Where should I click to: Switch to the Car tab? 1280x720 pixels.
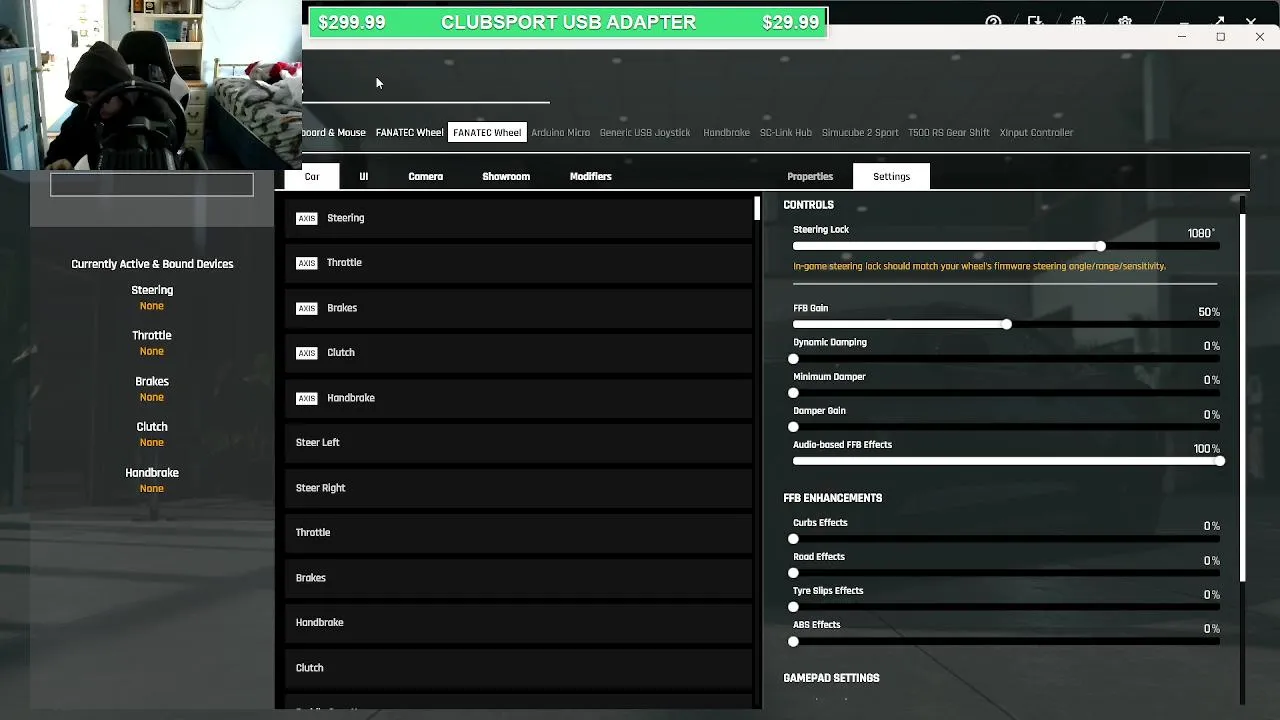coord(312,176)
